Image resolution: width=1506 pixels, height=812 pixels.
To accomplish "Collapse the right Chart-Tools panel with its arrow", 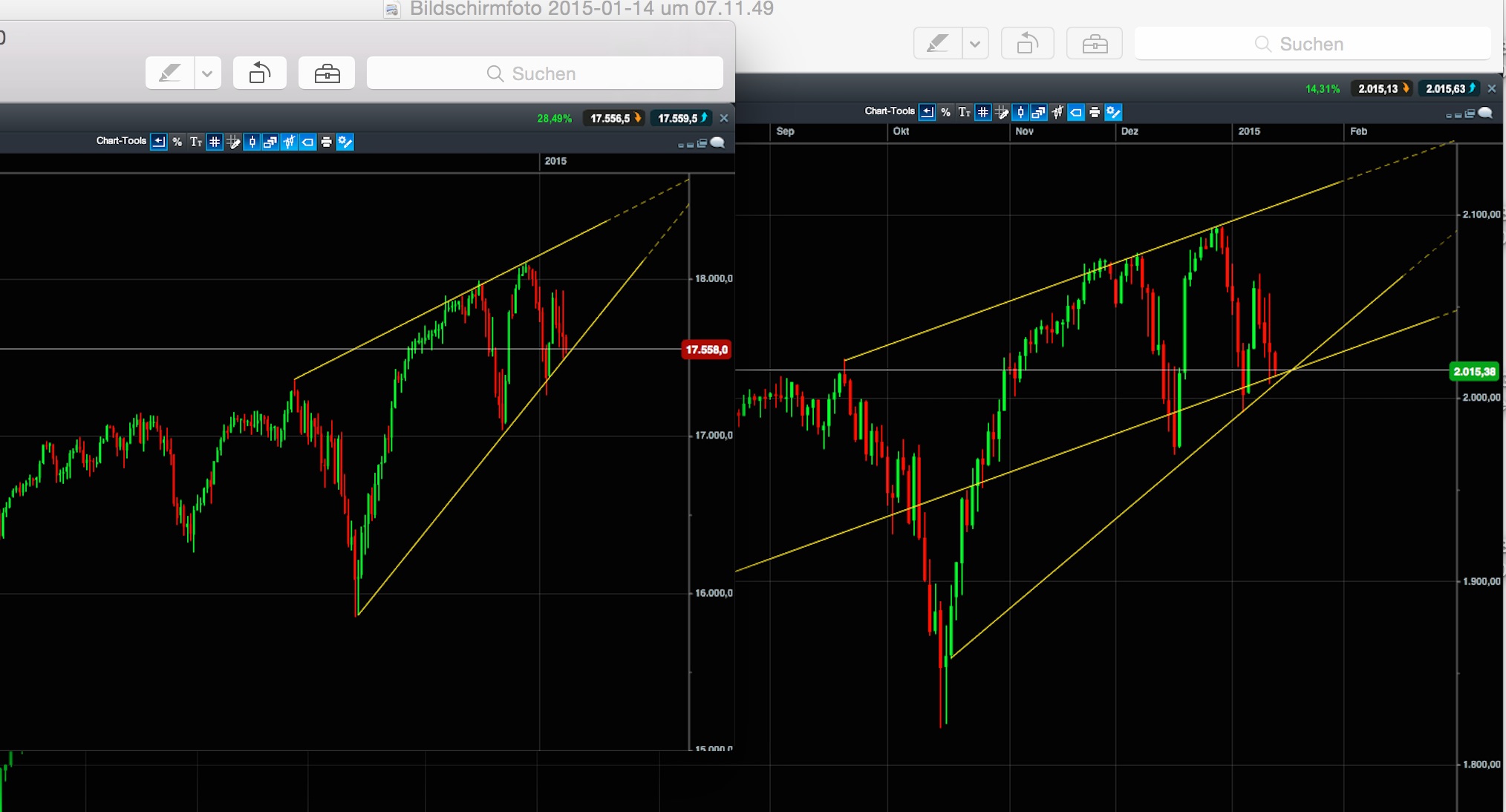I will [x=928, y=112].
